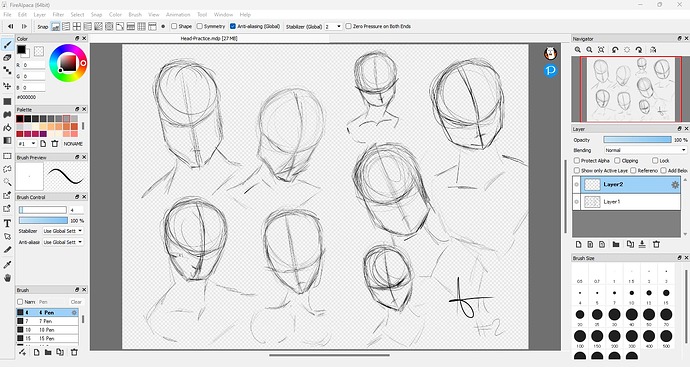690x367 pixels.
Task: Rotate canvas left in Navigator
Action: click(x=615, y=50)
